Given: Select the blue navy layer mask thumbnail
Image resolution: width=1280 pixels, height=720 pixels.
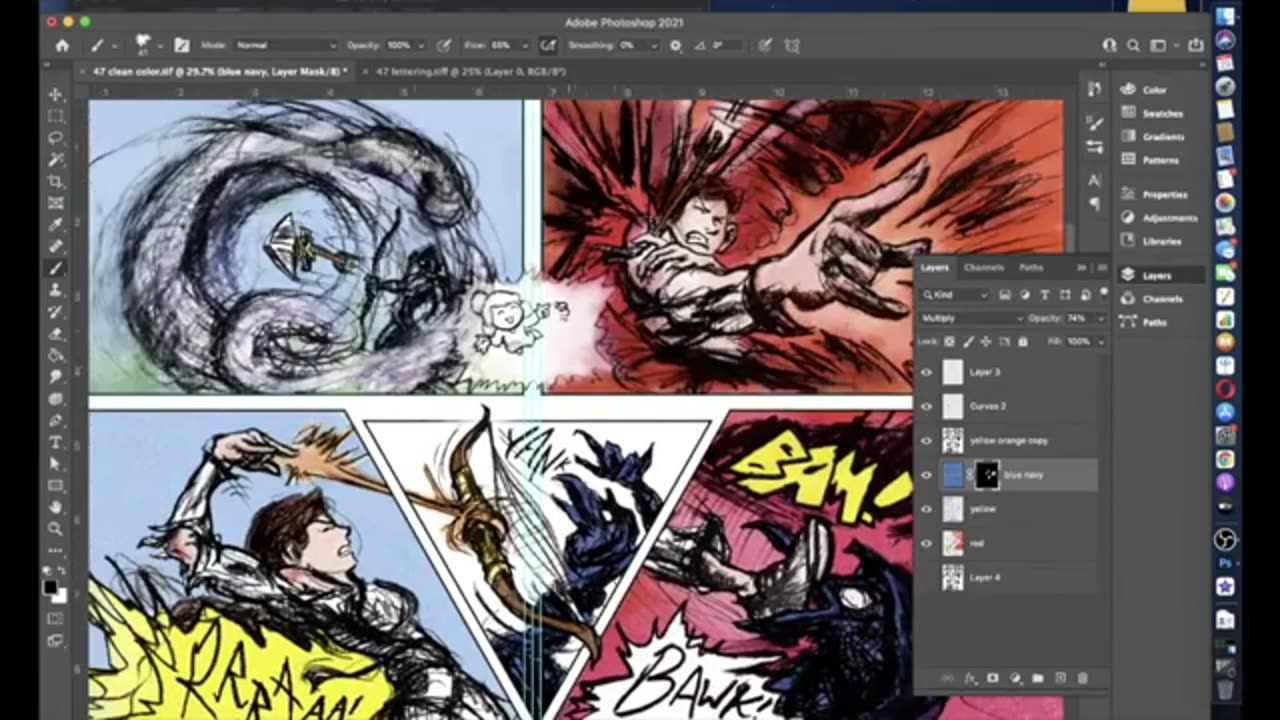Looking at the screenshot, I should click(x=987, y=475).
